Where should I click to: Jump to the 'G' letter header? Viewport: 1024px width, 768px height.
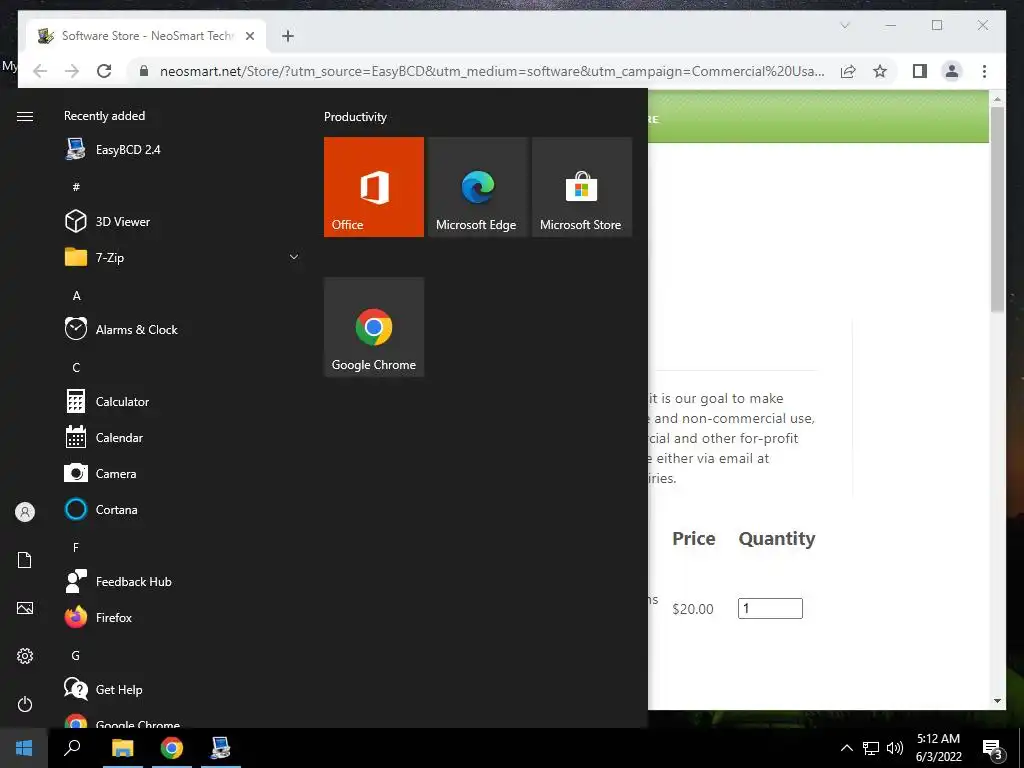coord(76,655)
